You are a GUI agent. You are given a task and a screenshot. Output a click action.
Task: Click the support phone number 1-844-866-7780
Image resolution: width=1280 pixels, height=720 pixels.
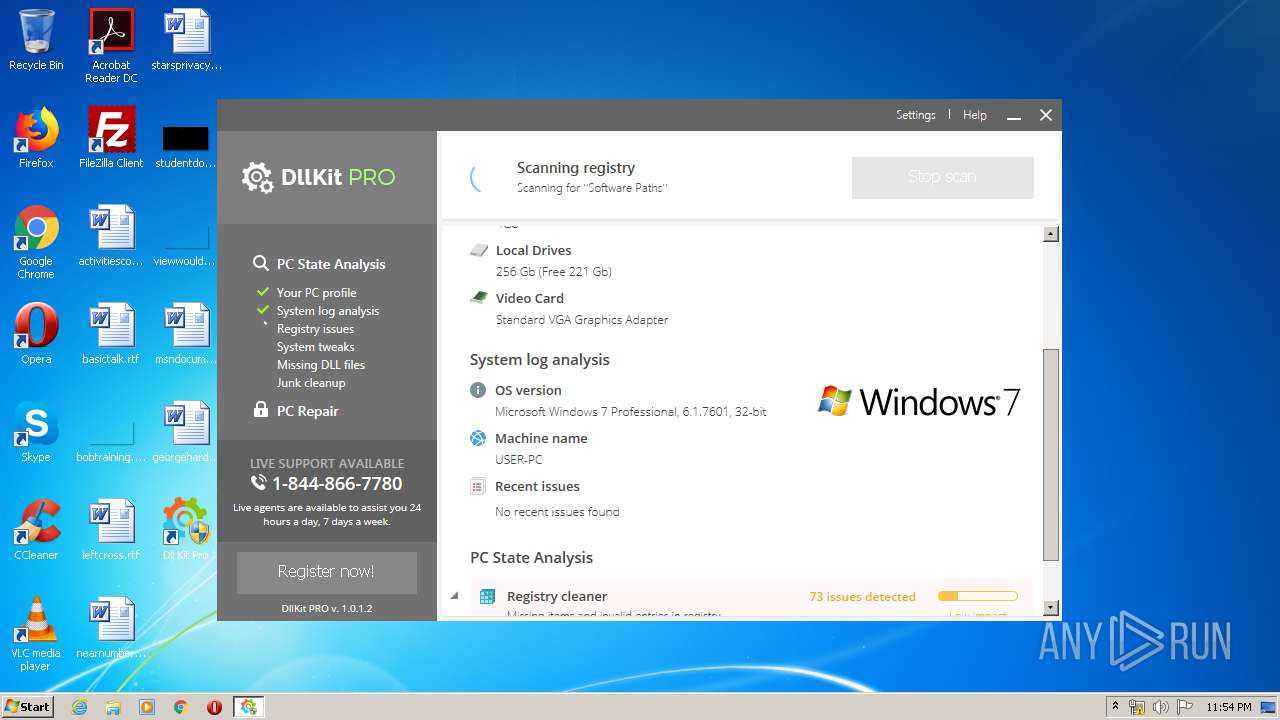pos(337,484)
